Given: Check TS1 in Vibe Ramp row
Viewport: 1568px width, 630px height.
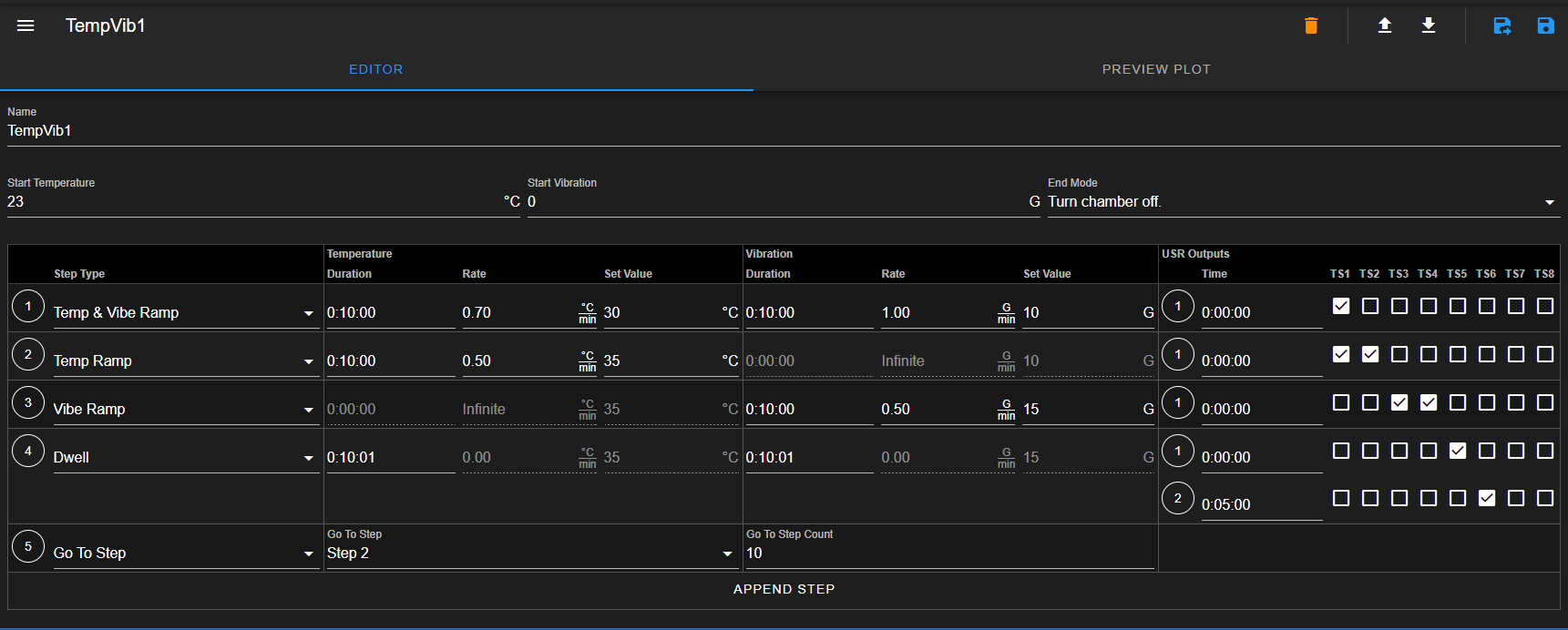Looking at the screenshot, I should (1341, 402).
